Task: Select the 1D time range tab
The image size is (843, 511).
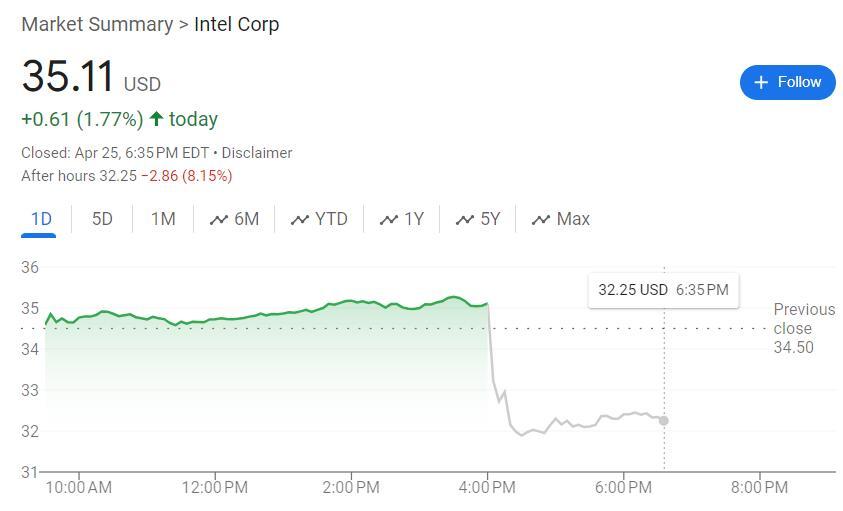Action: pos(41,219)
